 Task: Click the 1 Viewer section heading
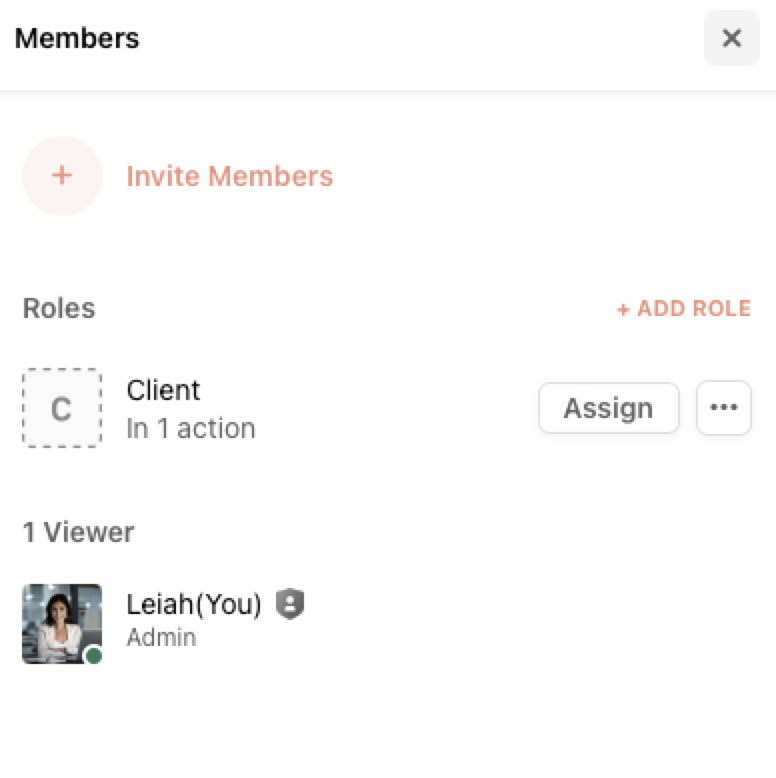point(78,532)
